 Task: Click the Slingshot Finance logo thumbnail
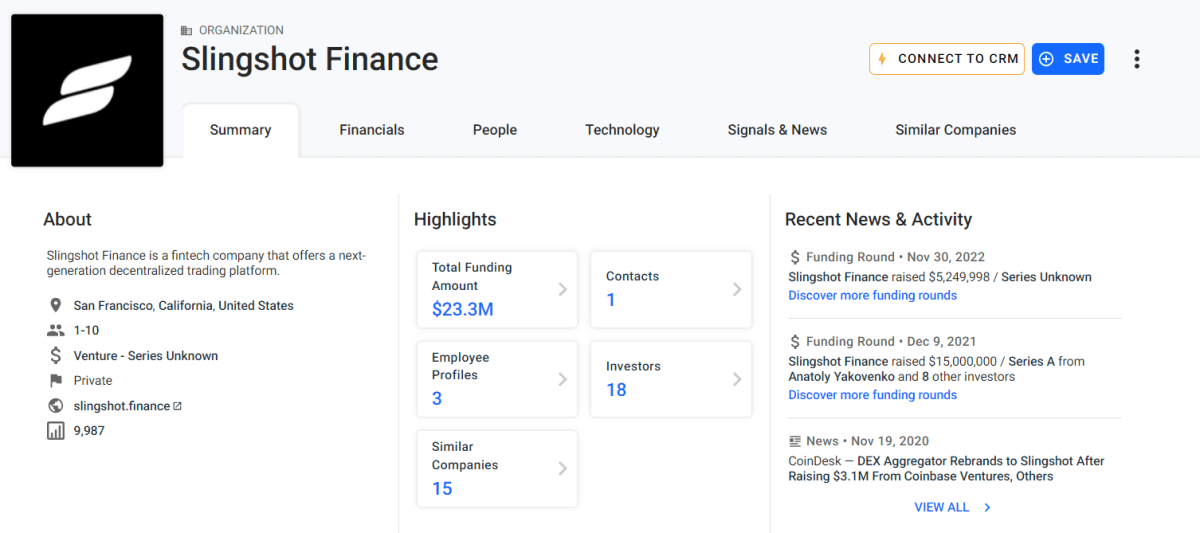tap(87, 90)
